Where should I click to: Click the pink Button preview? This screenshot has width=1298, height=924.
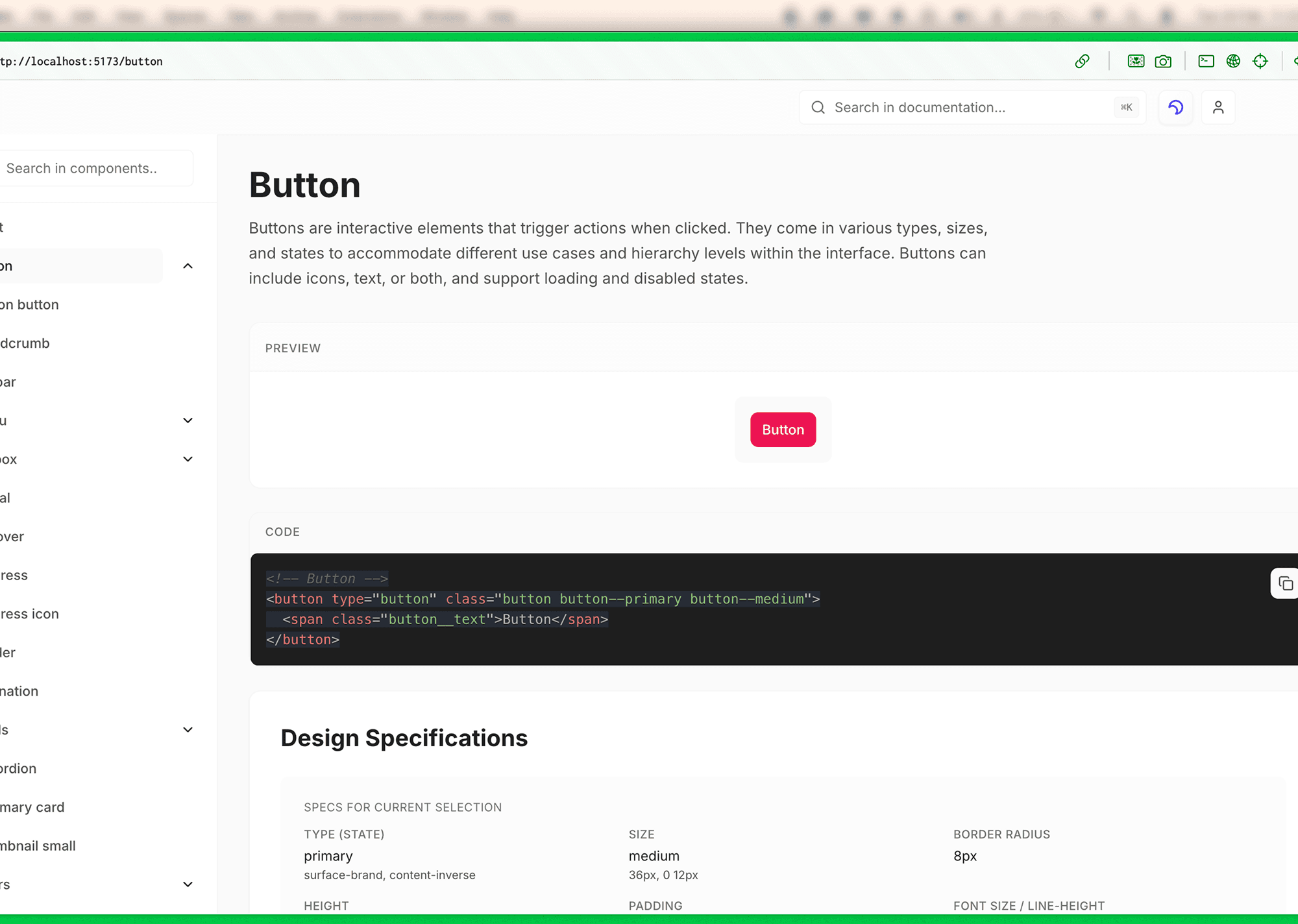point(783,430)
